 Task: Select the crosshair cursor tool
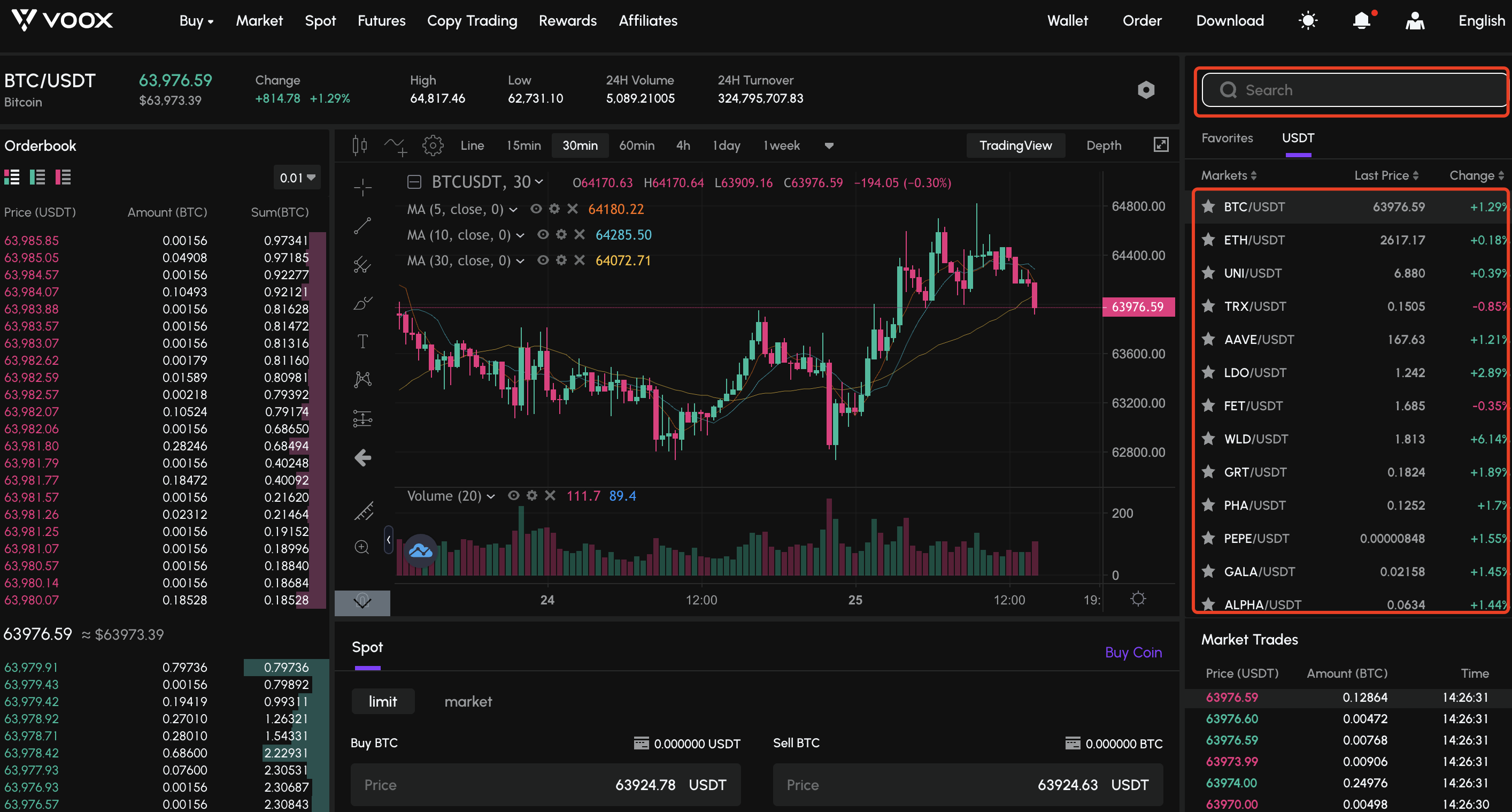tap(362, 187)
